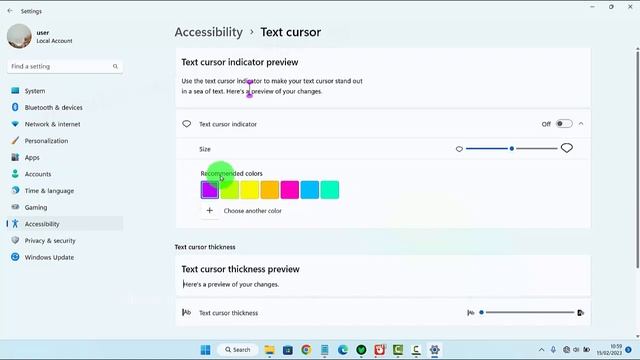640x360 pixels.
Task: Click the Recommended colors label
Action: pyautogui.click(x=231, y=173)
